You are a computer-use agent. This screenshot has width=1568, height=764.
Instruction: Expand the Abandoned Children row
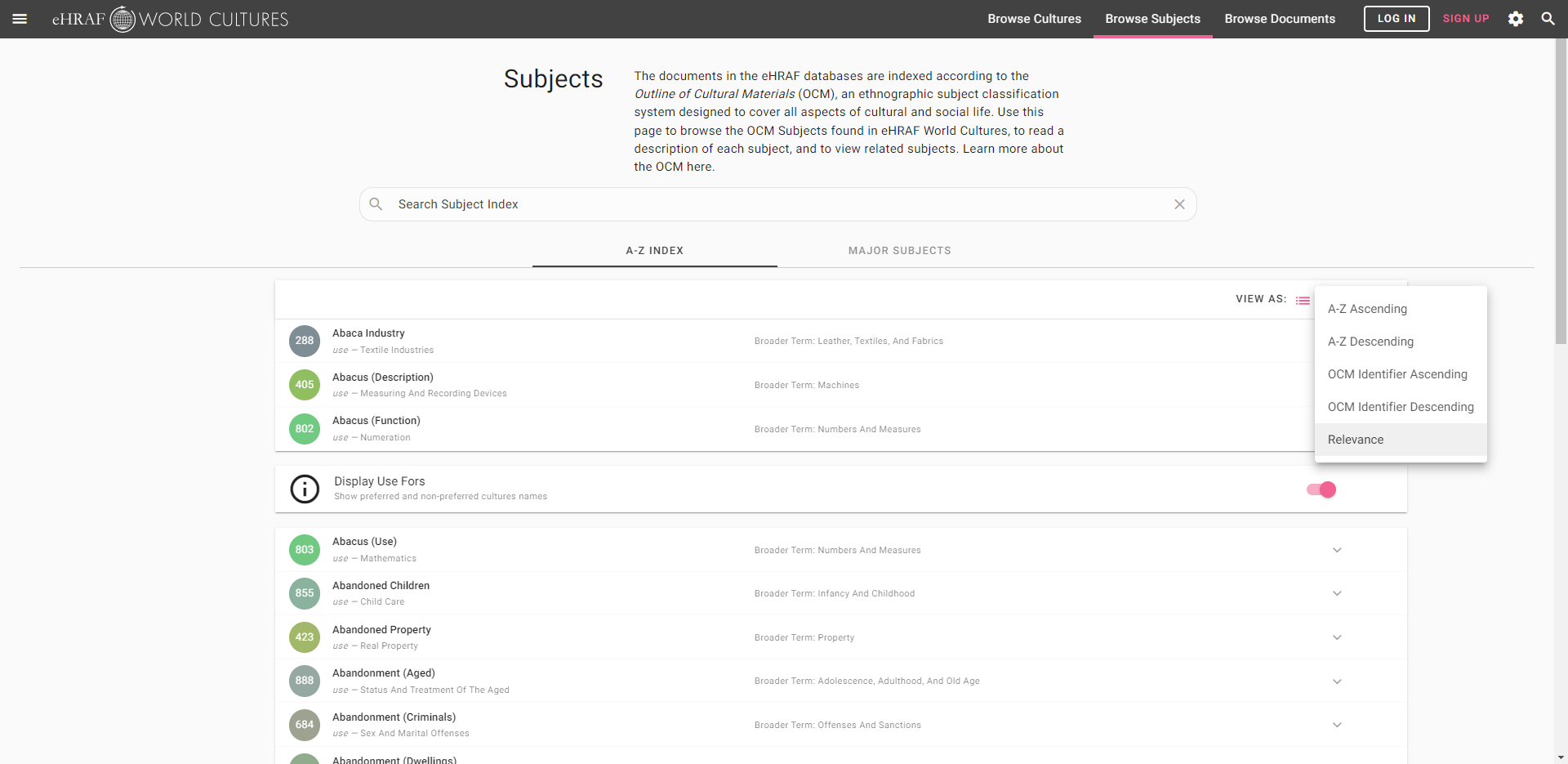click(x=1337, y=593)
